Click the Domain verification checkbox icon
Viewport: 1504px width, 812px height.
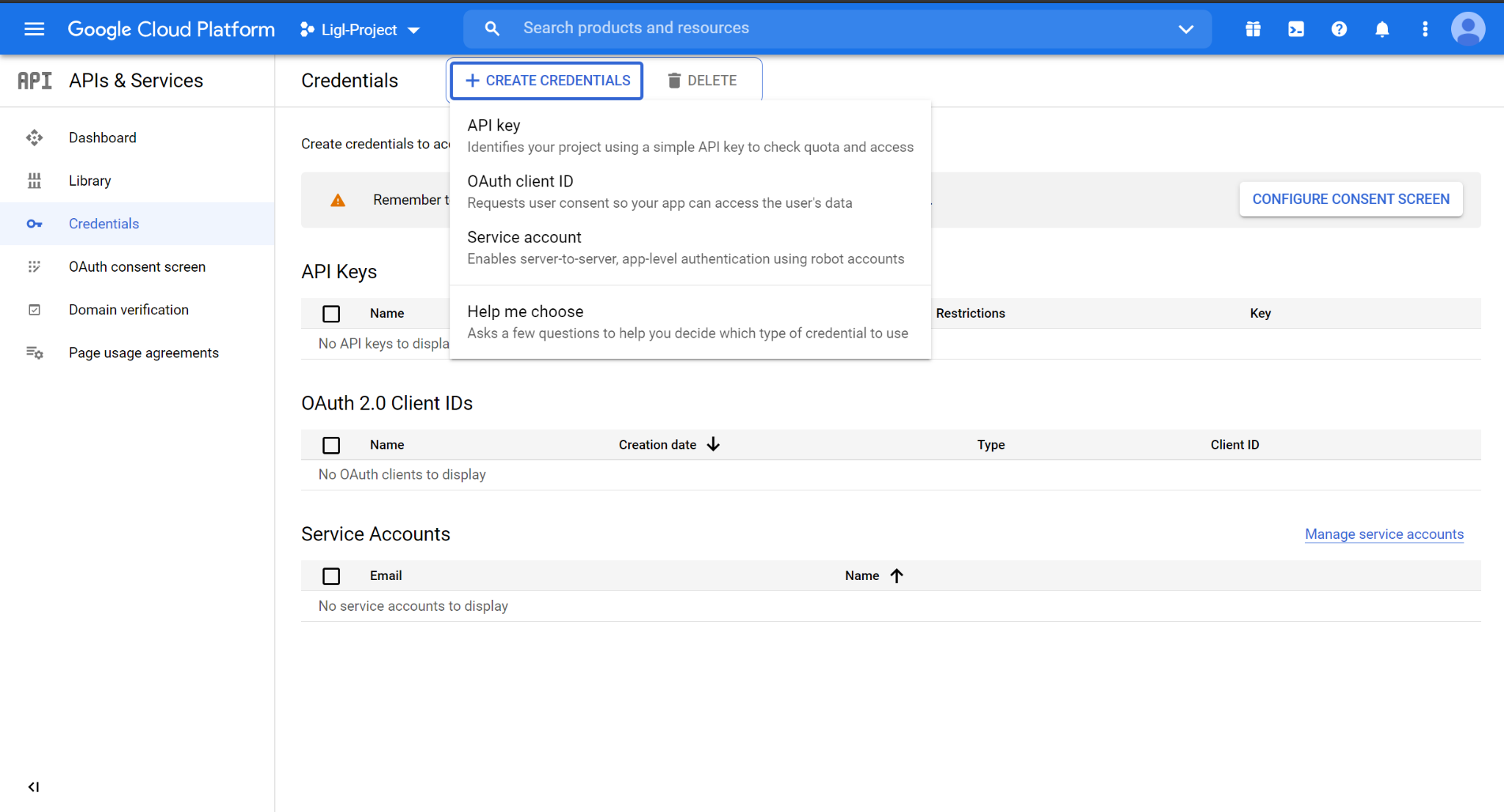tap(35, 310)
